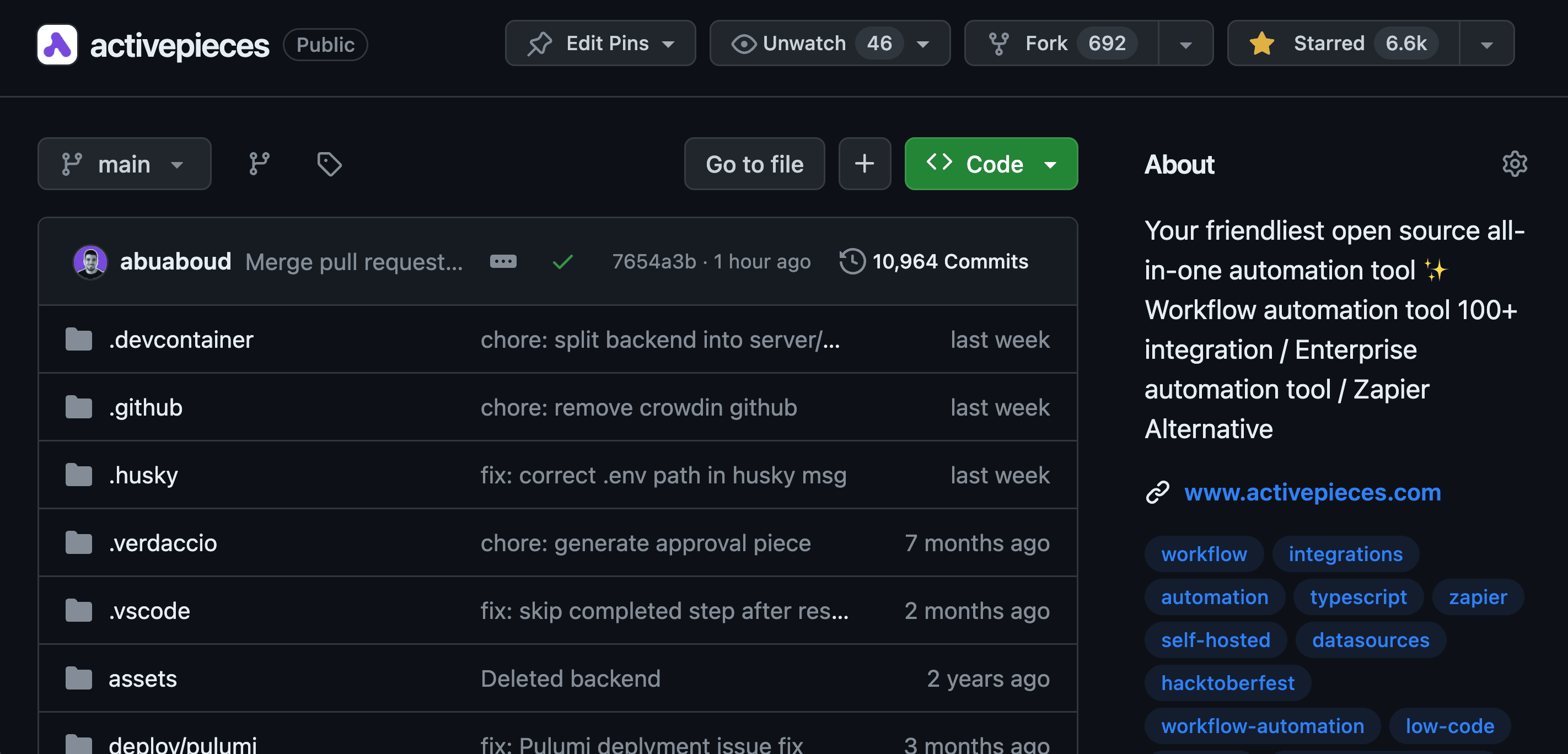Click the 692 fork count

point(1107,43)
